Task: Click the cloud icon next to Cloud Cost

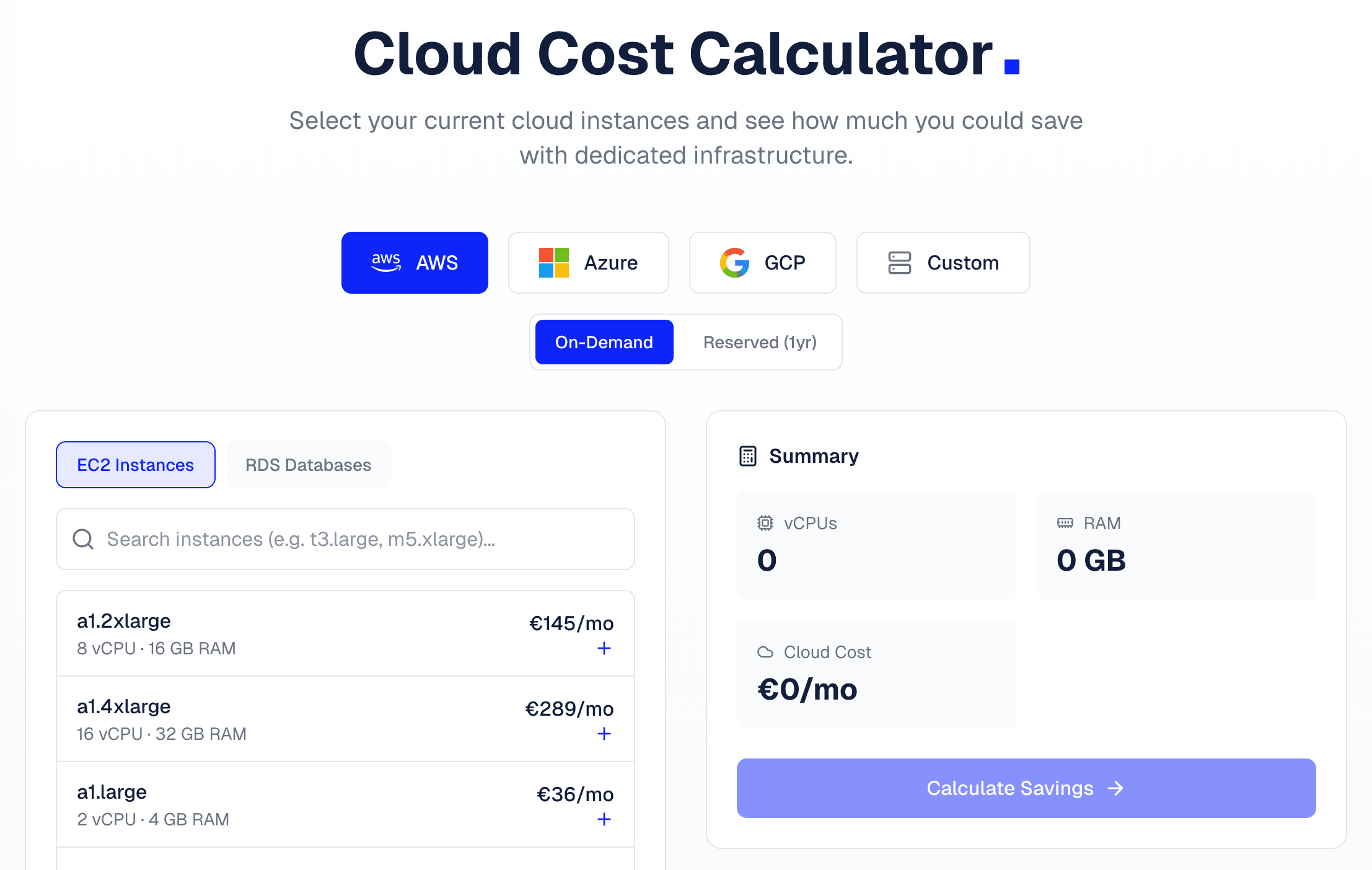Action: click(x=766, y=652)
